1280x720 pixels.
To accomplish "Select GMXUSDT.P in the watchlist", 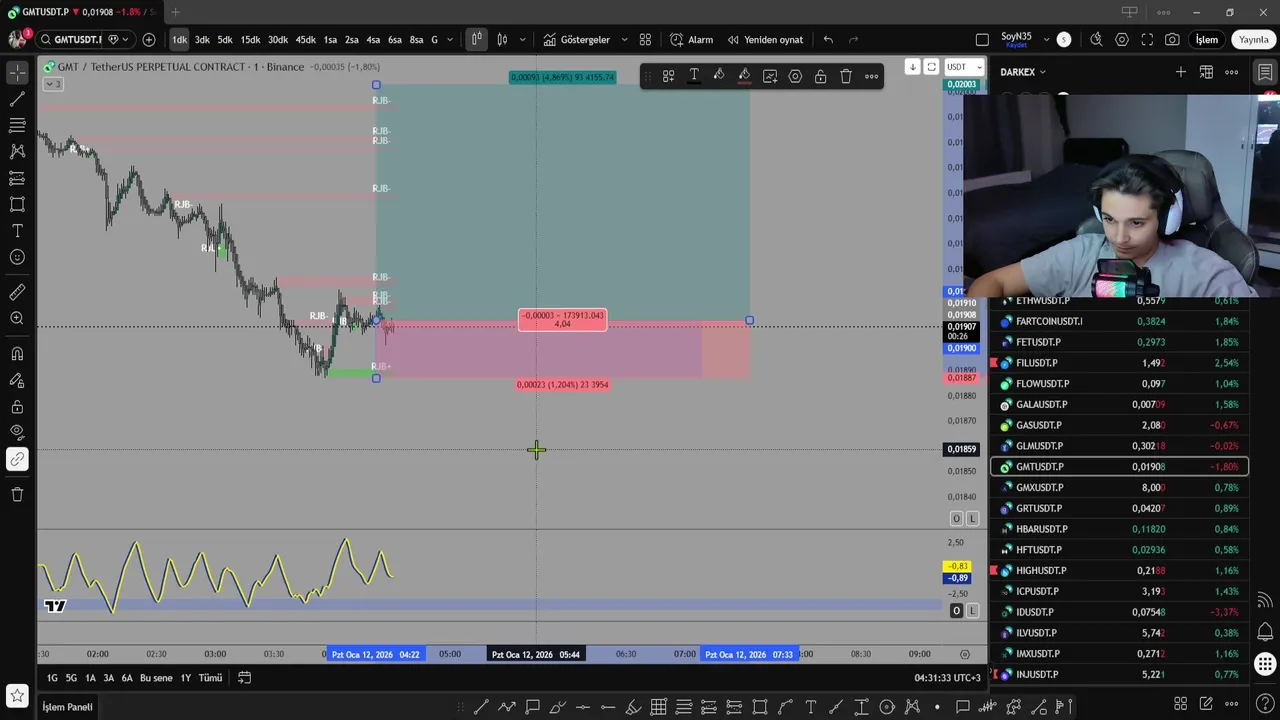I will point(1119,488).
